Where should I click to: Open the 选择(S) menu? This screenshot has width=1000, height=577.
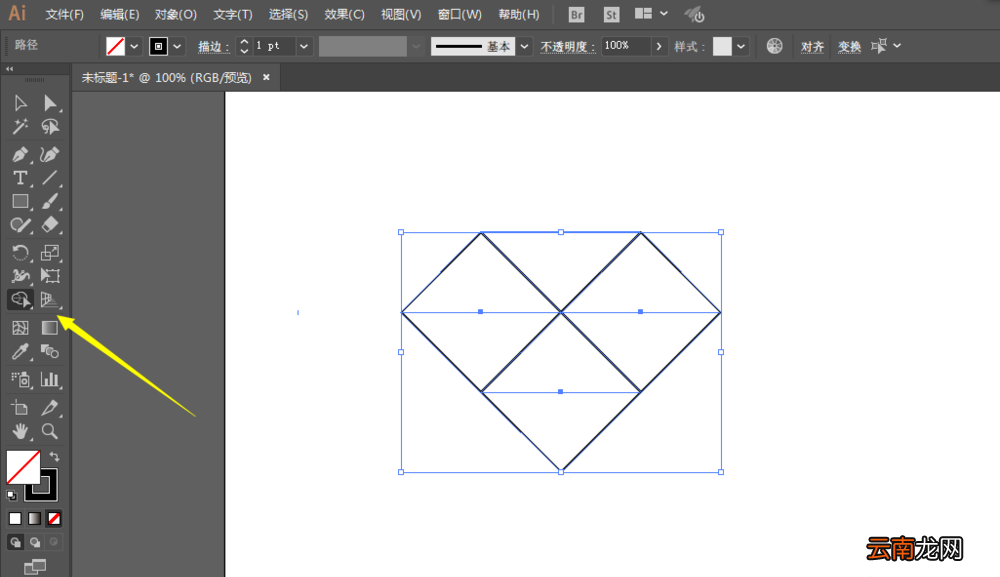pyautogui.click(x=288, y=14)
